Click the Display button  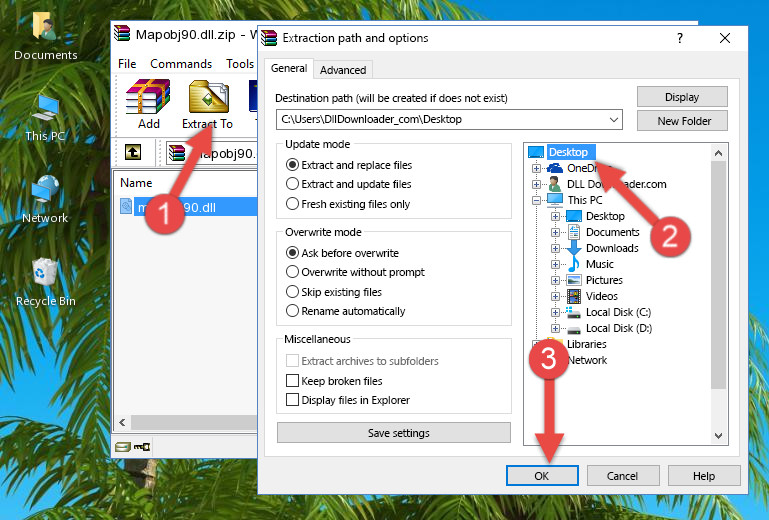coord(682,97)
